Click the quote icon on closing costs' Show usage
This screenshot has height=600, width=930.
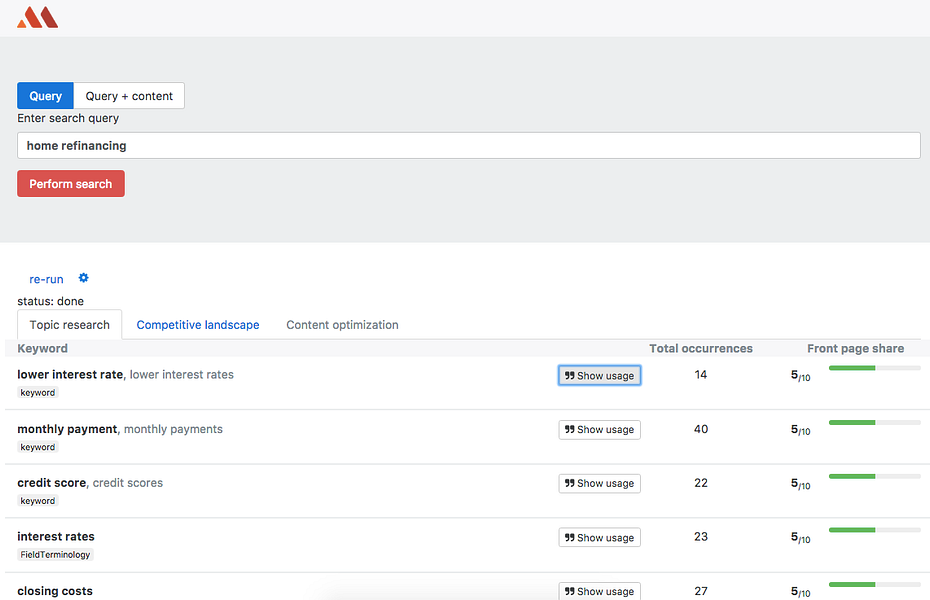[568, 591]
